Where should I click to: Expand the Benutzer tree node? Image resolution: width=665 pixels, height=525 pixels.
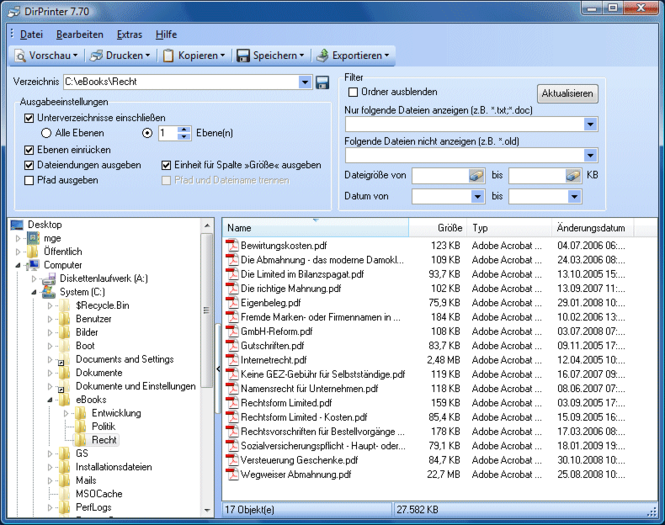click(x=50, y=319)
